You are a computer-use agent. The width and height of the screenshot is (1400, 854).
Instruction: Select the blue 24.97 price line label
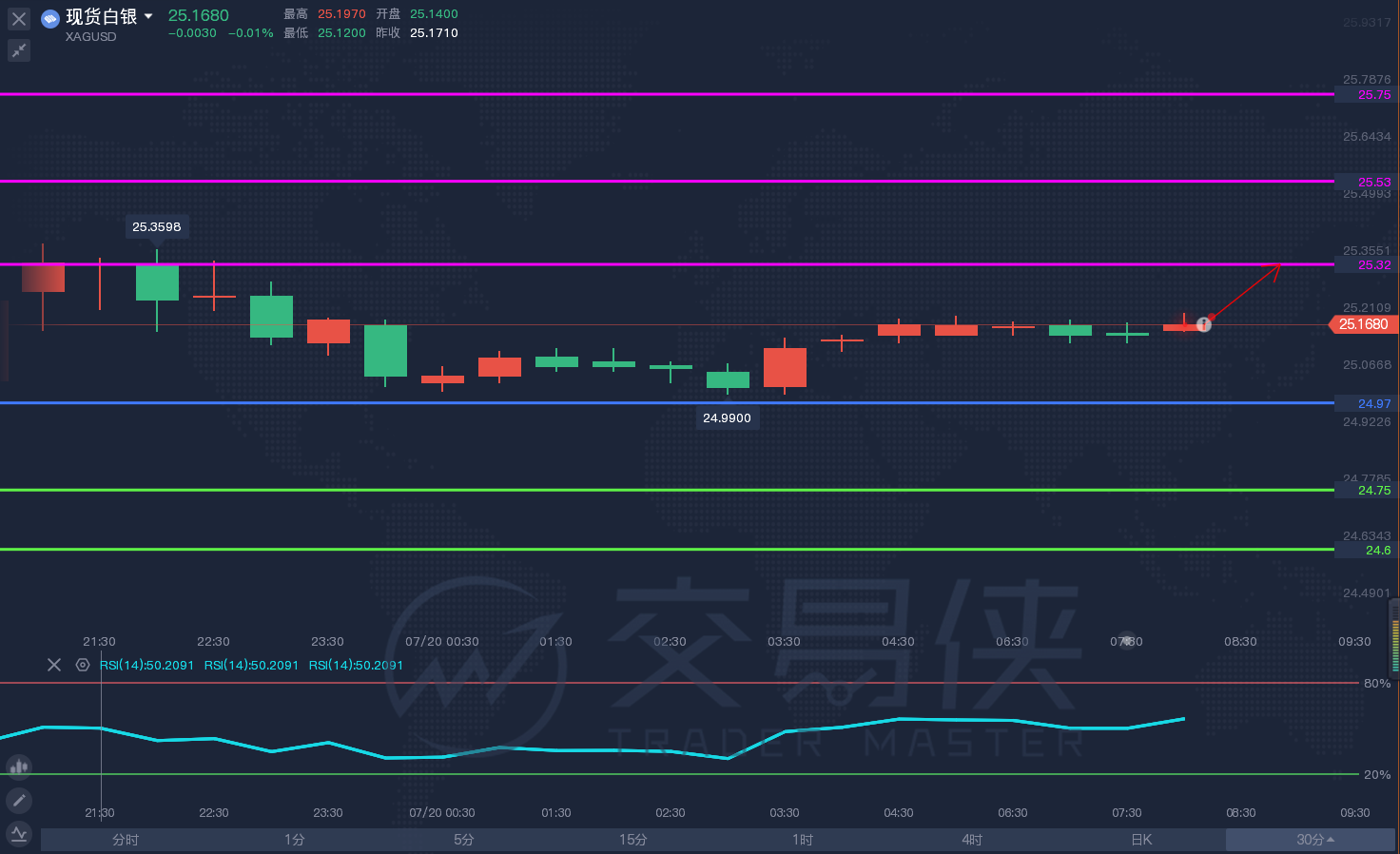click(x=1373, y=403)
